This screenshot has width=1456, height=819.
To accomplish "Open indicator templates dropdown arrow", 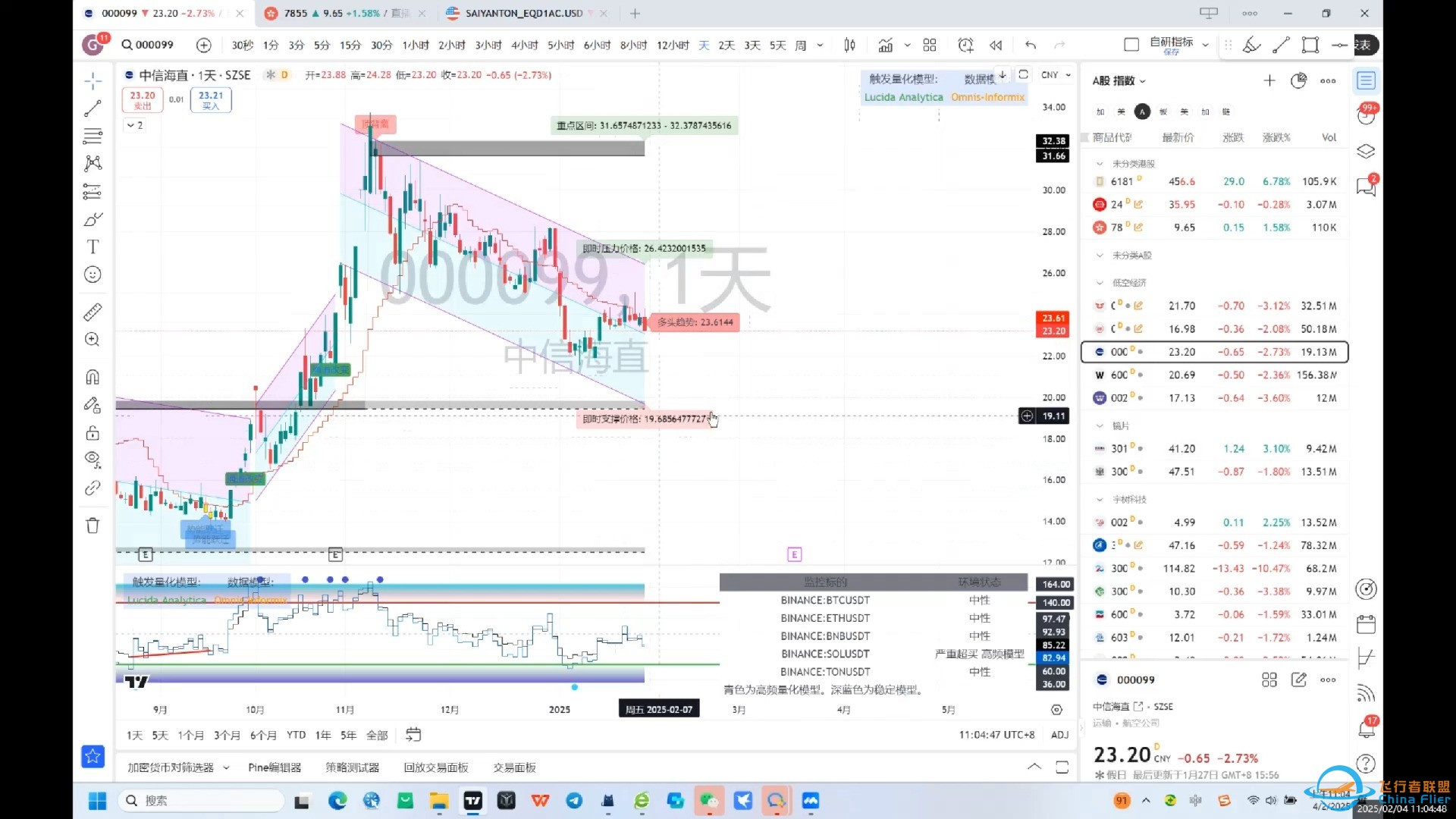I will pyautogui.click(x=907, y=45).
